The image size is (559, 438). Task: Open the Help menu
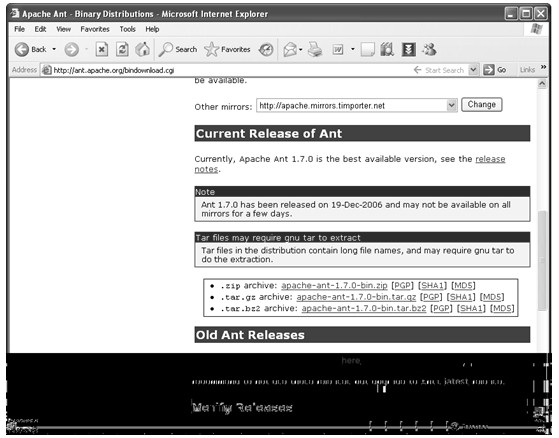pos(152,29)
